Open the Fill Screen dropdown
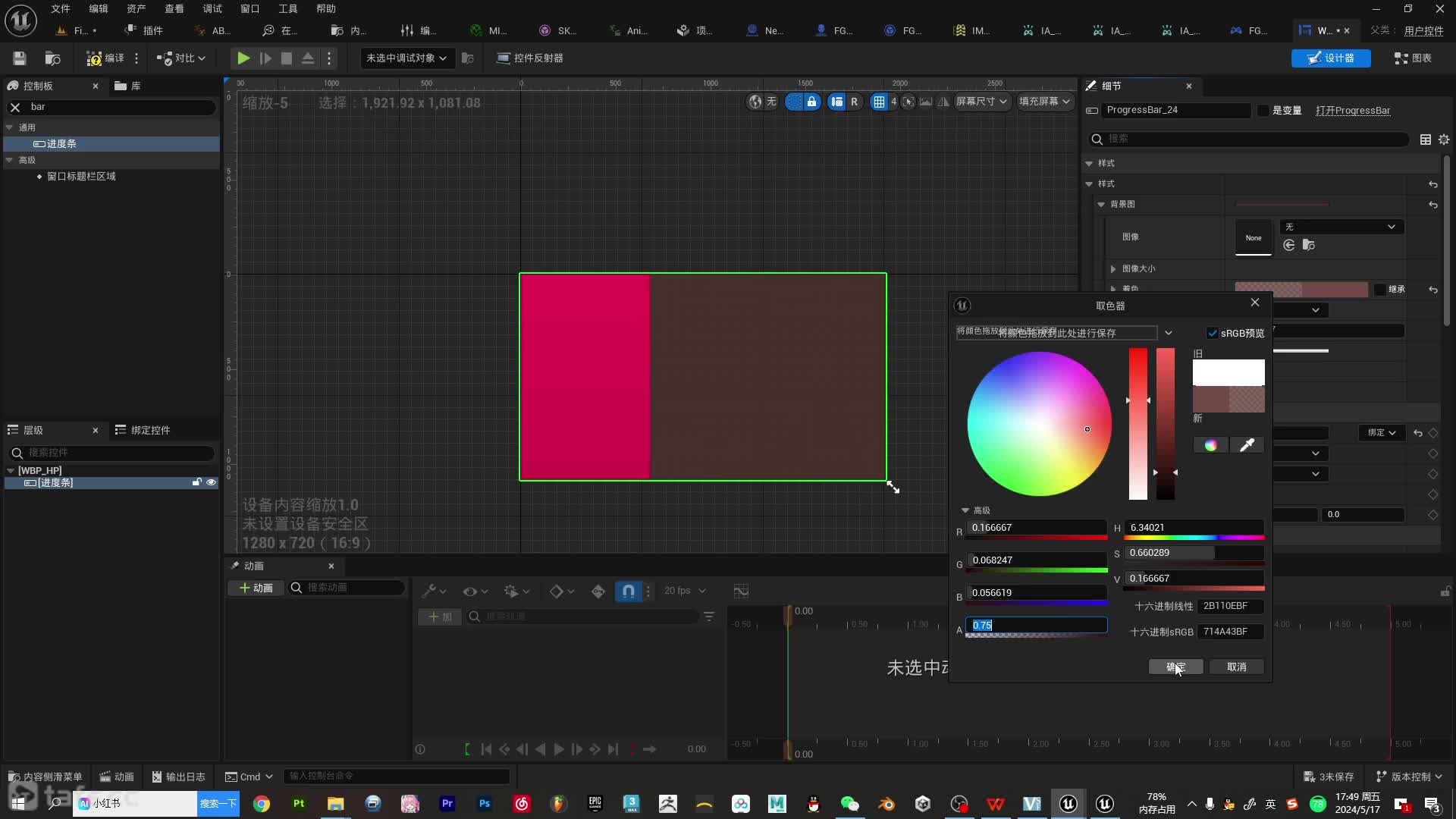This screenshot has width=1456, height=819. pyautogui.click(x=1044, y=102)
